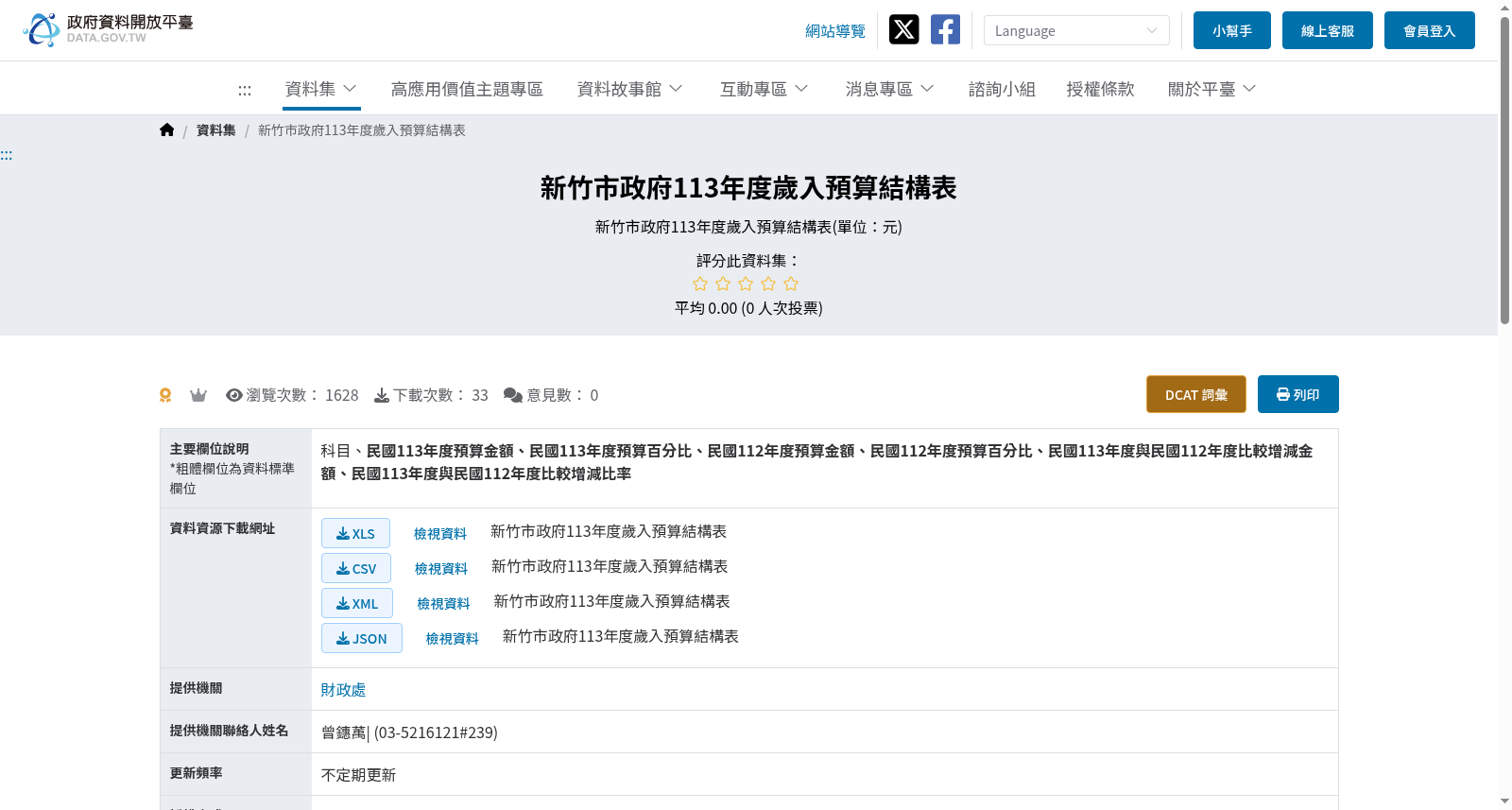Click 資料集 in the breadcrumb
The image size is (1512, 810).
(216, 130)
